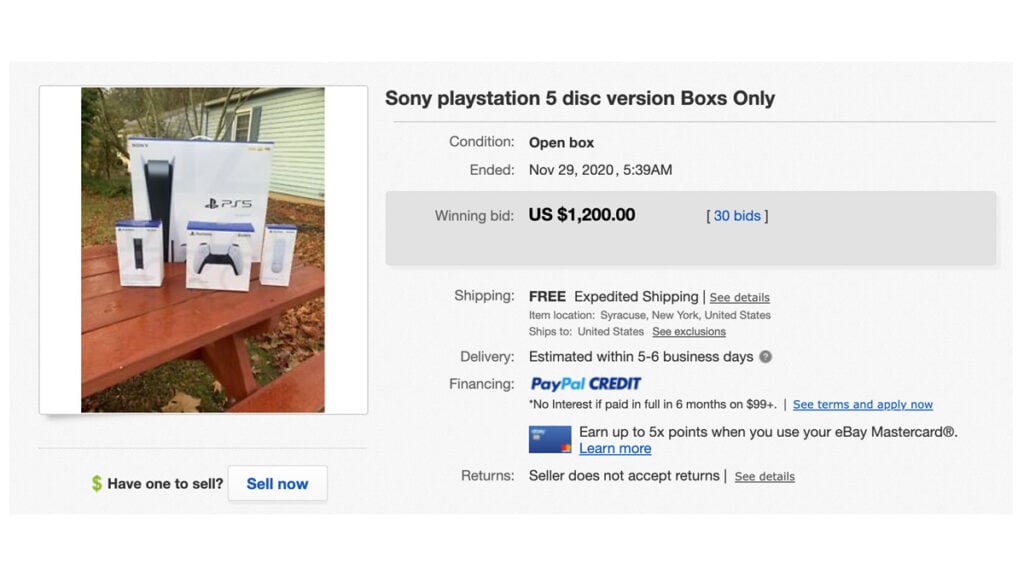Click the Open box condition text

pyautogui.click(x=561, y=143)
